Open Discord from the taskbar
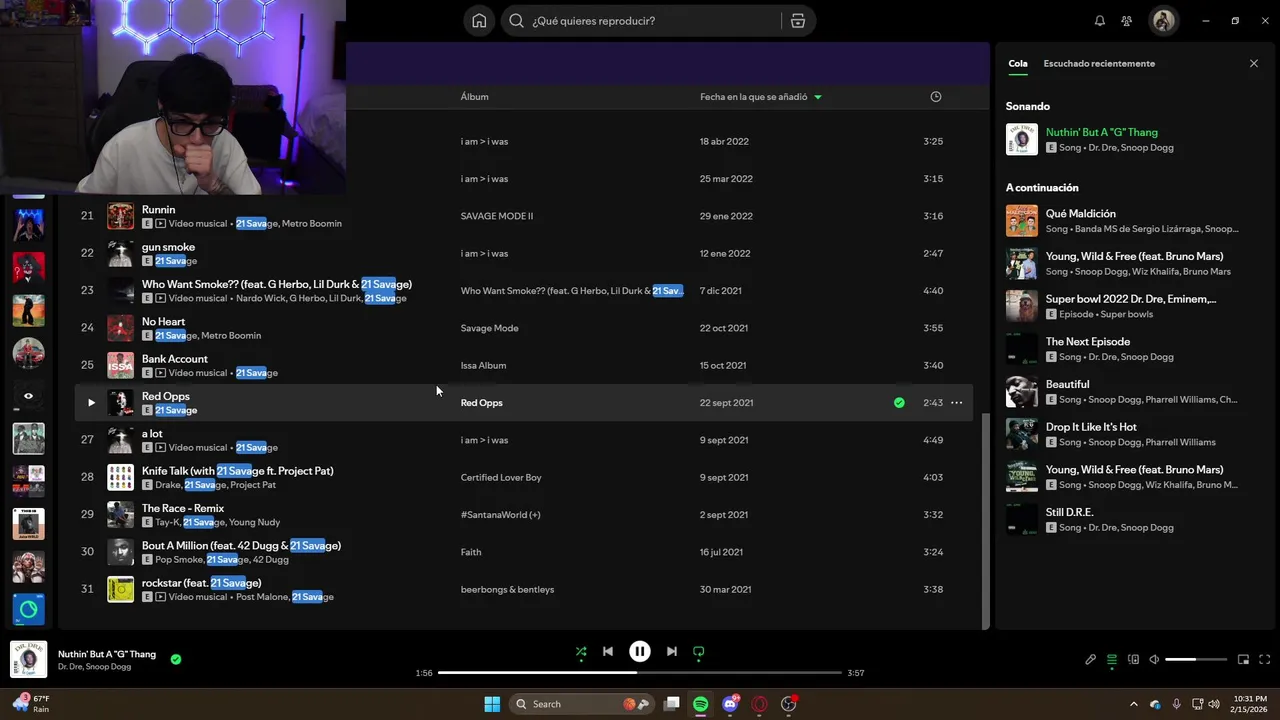 [x=730, y=704]
